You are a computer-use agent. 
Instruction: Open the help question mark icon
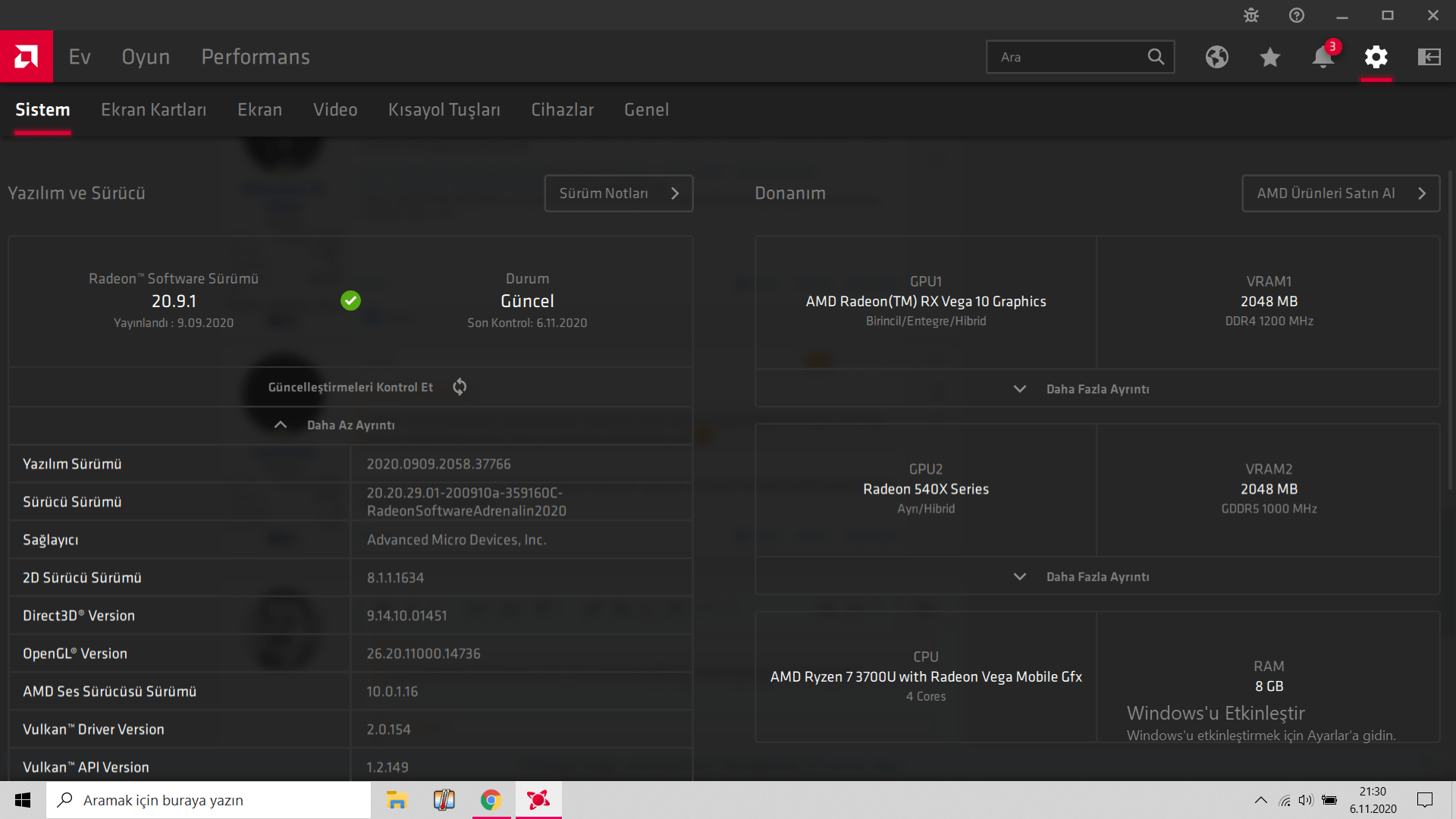pyautogui.click(x=1297, y=15)
